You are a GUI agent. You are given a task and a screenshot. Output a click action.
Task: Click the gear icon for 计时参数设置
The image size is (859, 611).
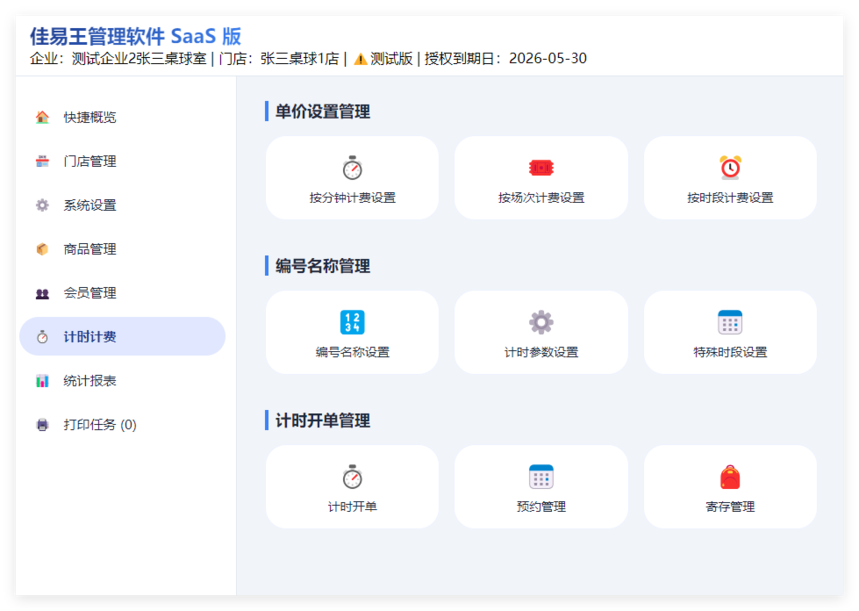pos(541,322)
